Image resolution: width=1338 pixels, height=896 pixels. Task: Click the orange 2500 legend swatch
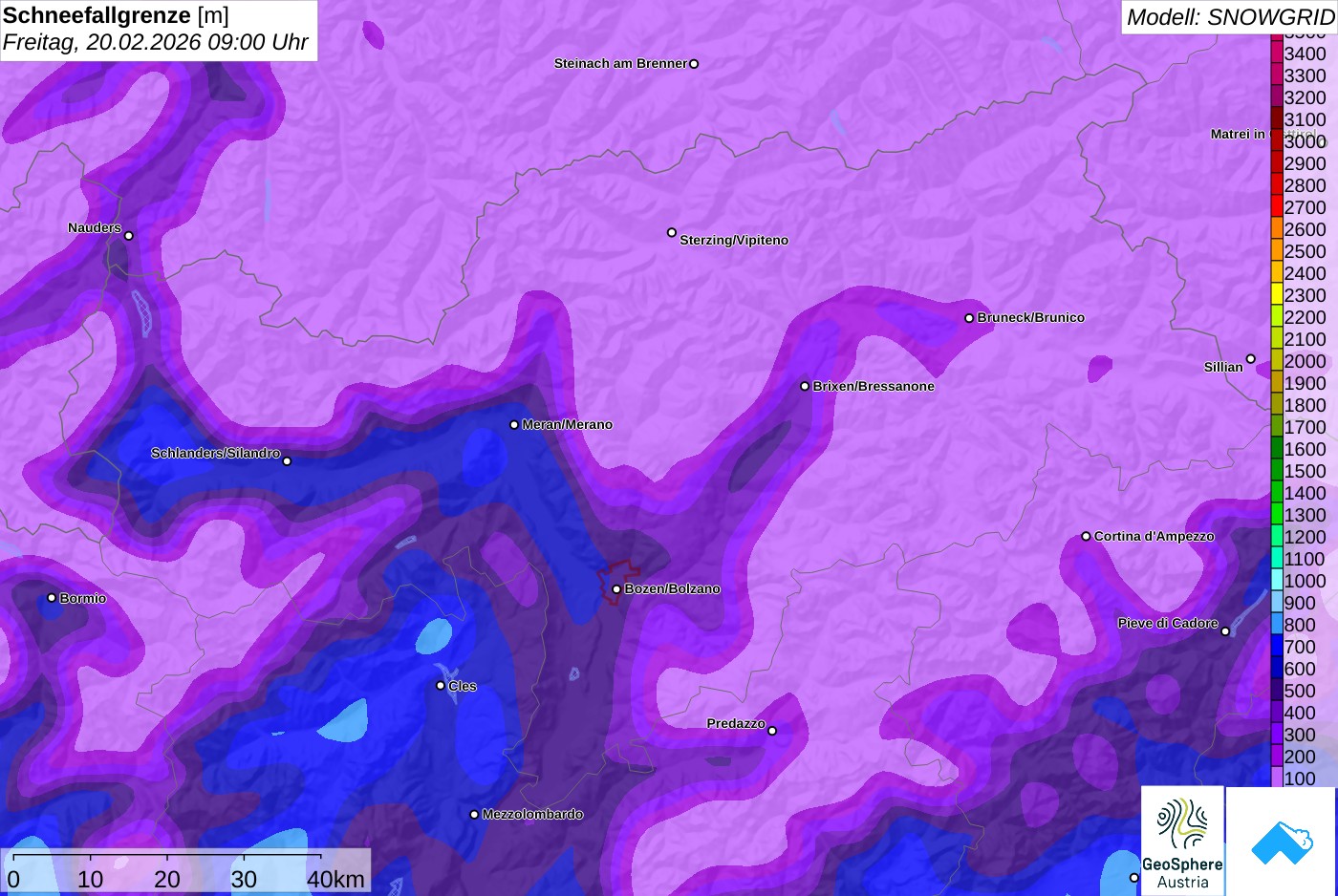tap(1277, 251)
